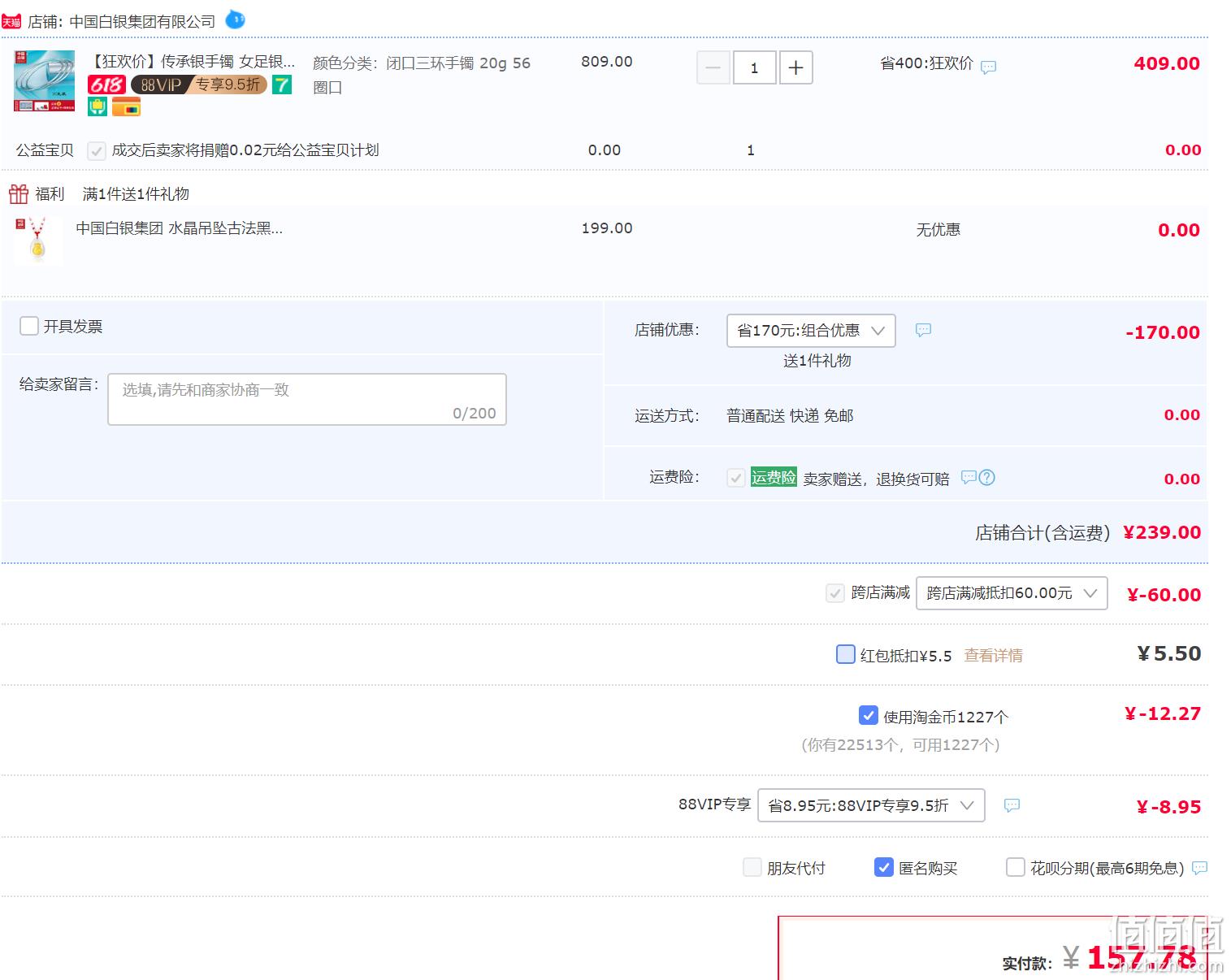Screen dimensions: 1231x980
Task: Uncheck the 匿名购买 anonymous purchase checkbox
Action: pyautogui.click(x=884, y=867)
